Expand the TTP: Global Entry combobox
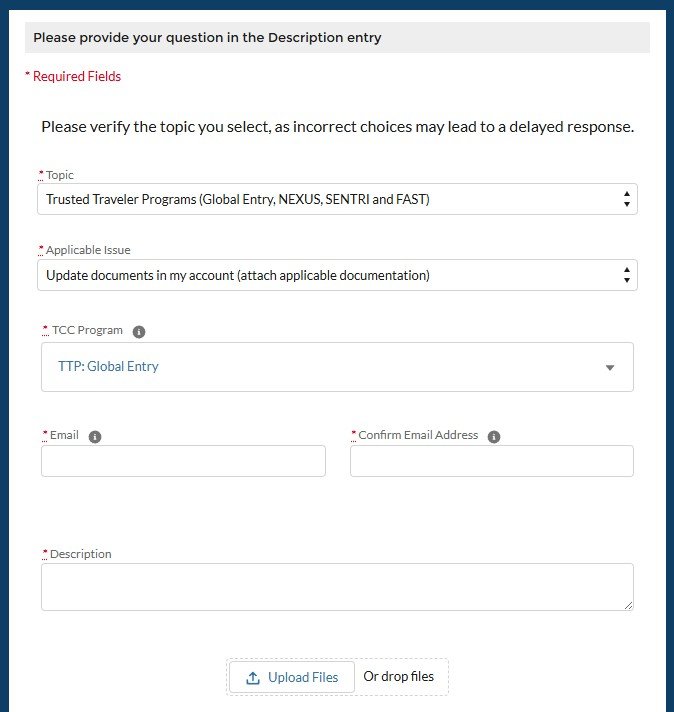Viewport: 674px width, 712px height. click(337, 367)
